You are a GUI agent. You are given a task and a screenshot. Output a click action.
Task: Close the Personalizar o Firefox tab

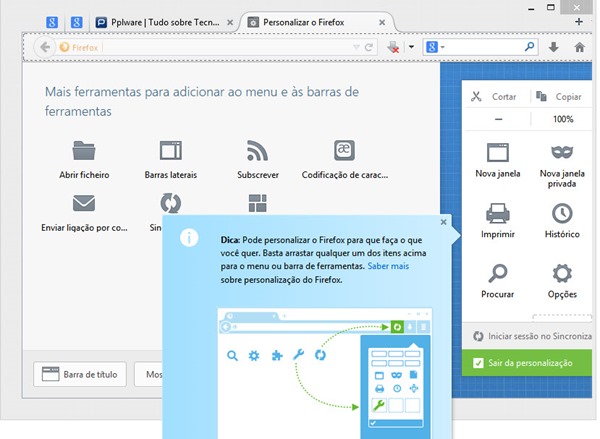tap(382, 23)
